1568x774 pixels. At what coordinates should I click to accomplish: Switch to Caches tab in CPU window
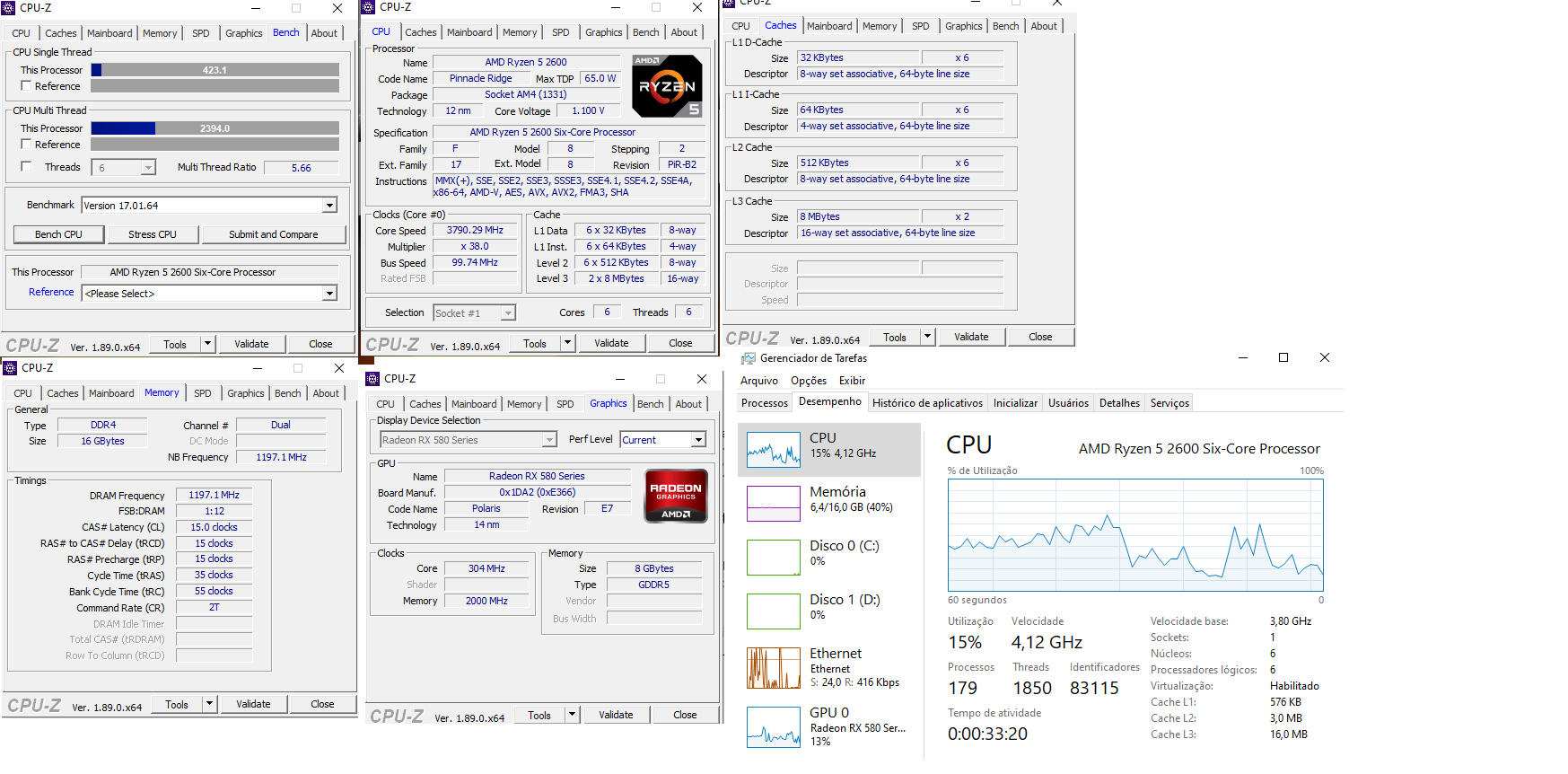tap(420, 32)
